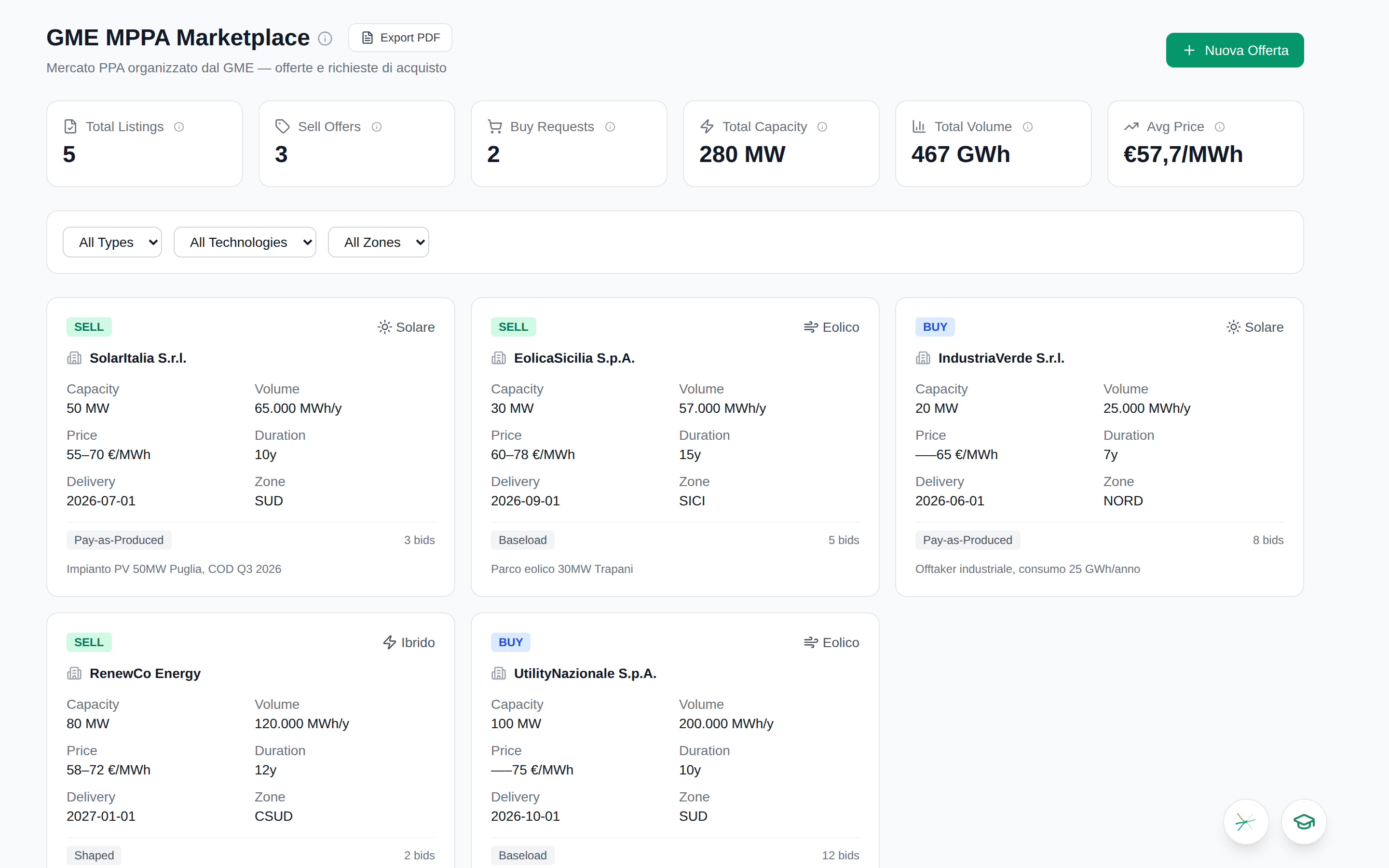Click the Parco eolico 30MW Trapani description
Viewport: 1389px width, 868px height.
(562, 569)
